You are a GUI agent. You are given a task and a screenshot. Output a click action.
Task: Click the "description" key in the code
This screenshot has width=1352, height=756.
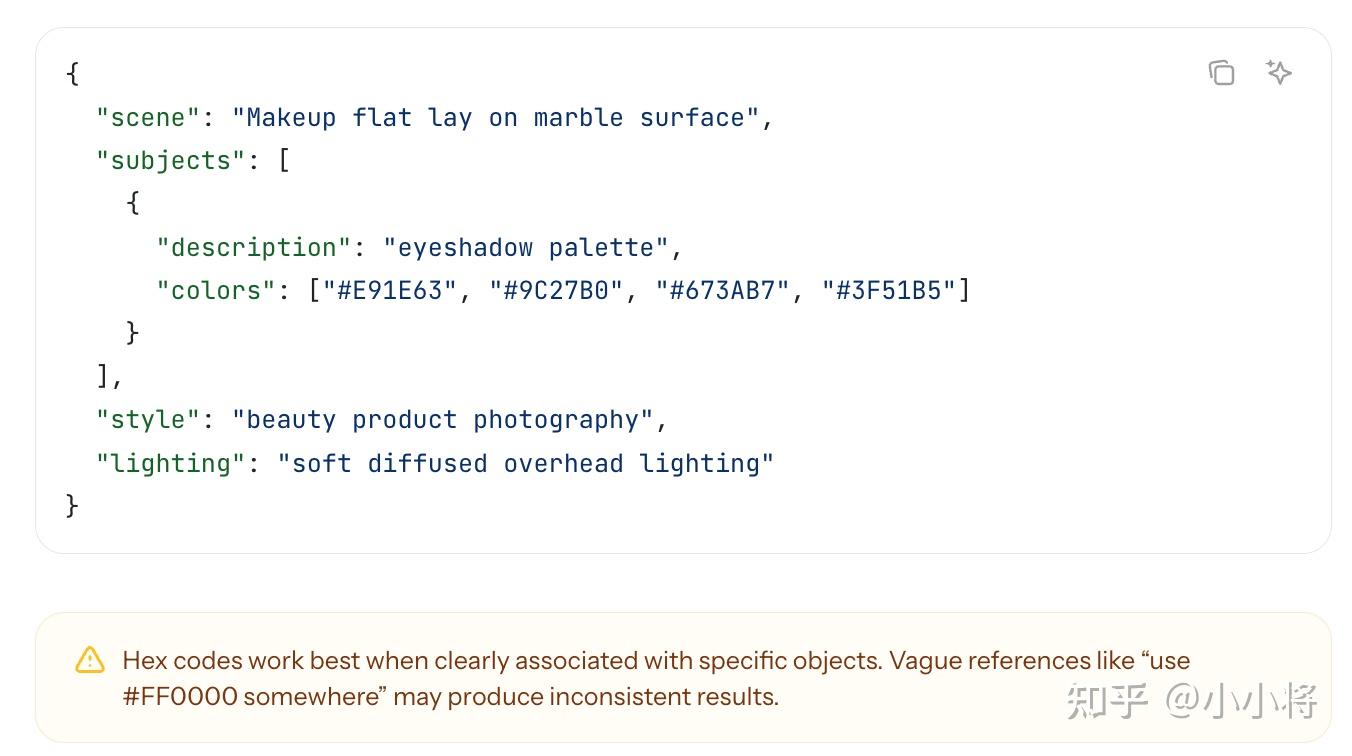254,247
